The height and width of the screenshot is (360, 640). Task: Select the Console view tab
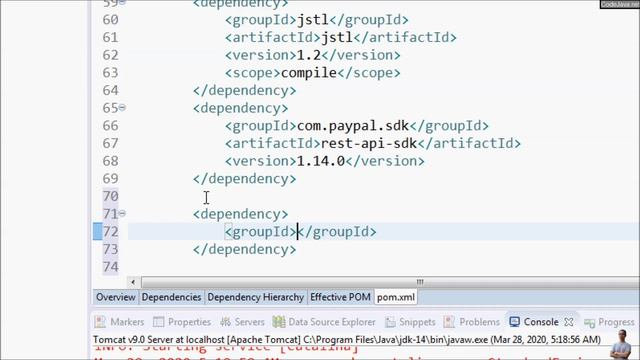[x=541, y=322]
